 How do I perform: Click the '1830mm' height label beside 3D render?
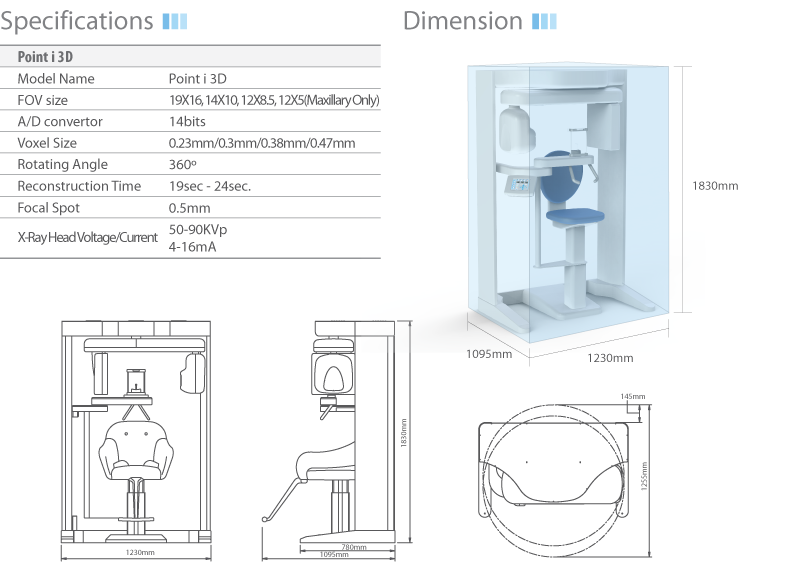(x=715, y=186)
